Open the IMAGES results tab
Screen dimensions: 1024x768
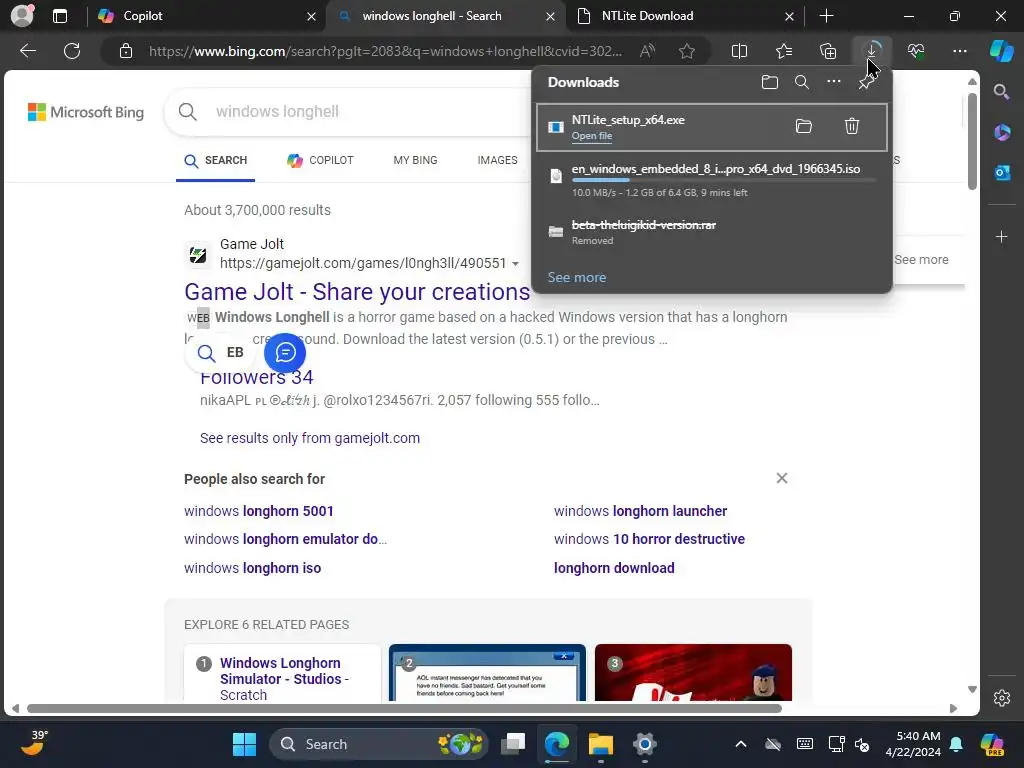497,160
